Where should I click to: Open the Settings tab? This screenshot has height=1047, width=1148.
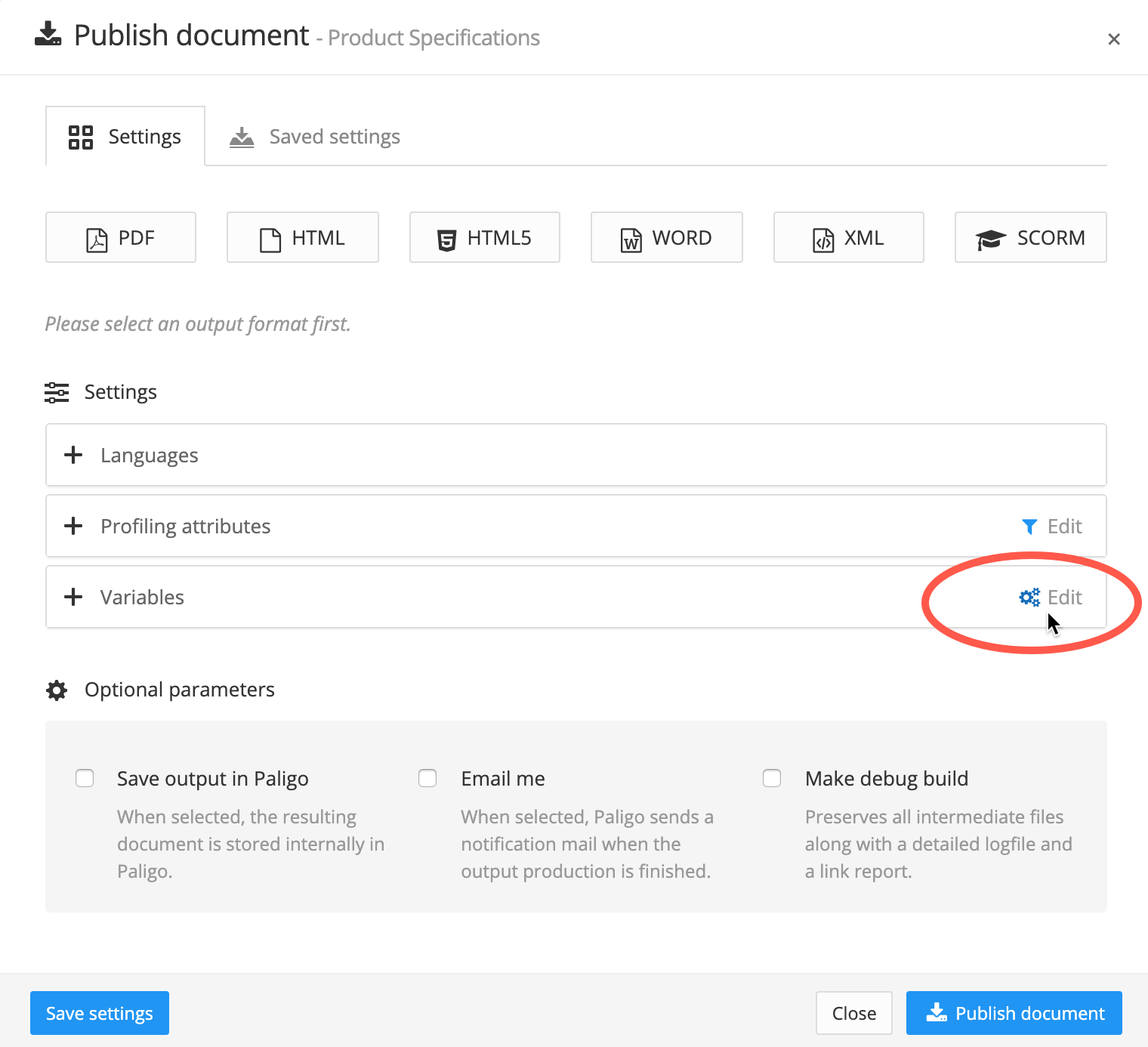(125, 137)
